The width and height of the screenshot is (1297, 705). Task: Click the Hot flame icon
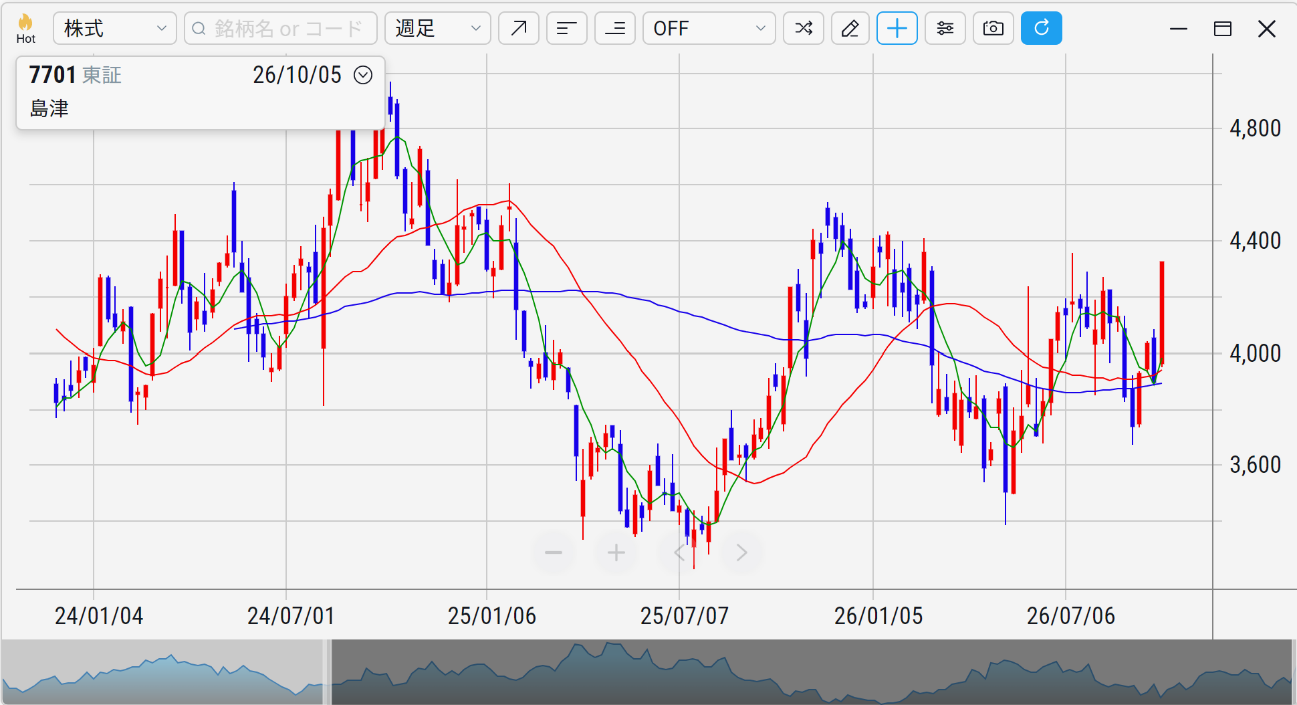[x=26, y=28]
